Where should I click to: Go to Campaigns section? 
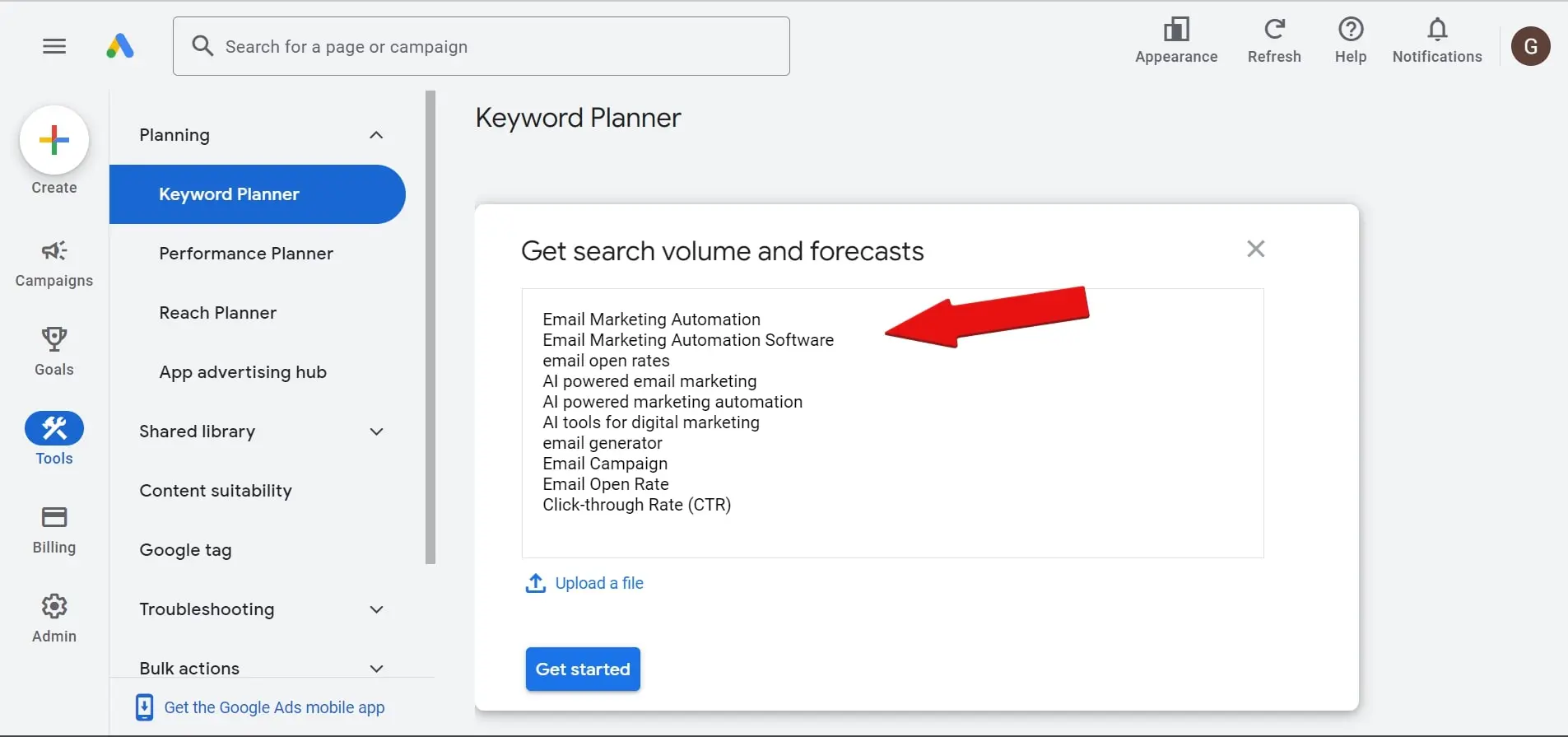click(x=54, y=264)
